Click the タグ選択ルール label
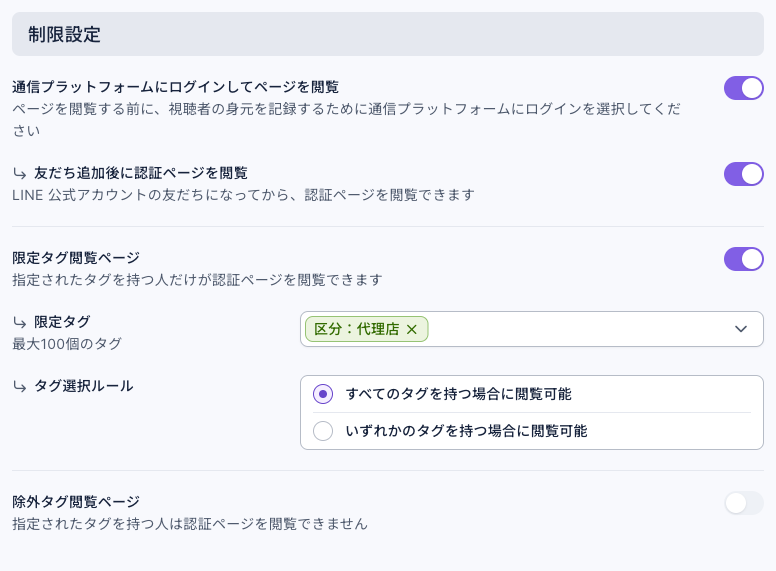 coord(84,385)
